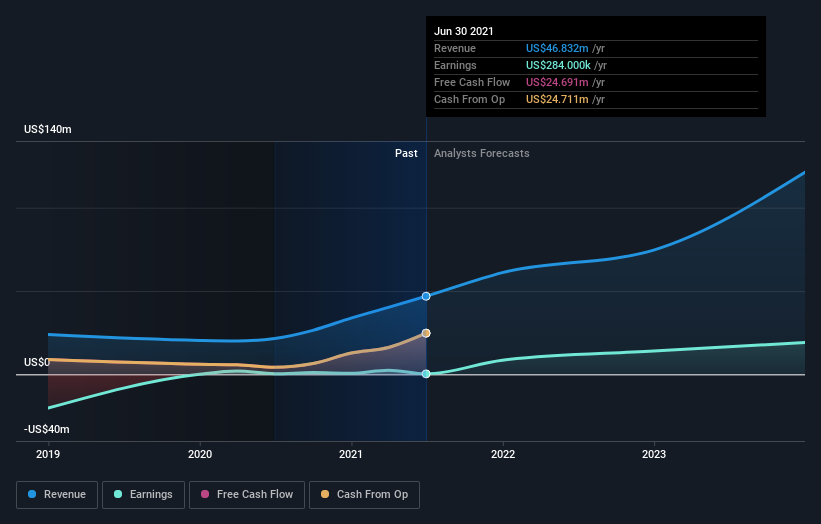Toggle the Revenue legend button
Viewport: 821px width, 524px height.
click(x=57, y=495)
